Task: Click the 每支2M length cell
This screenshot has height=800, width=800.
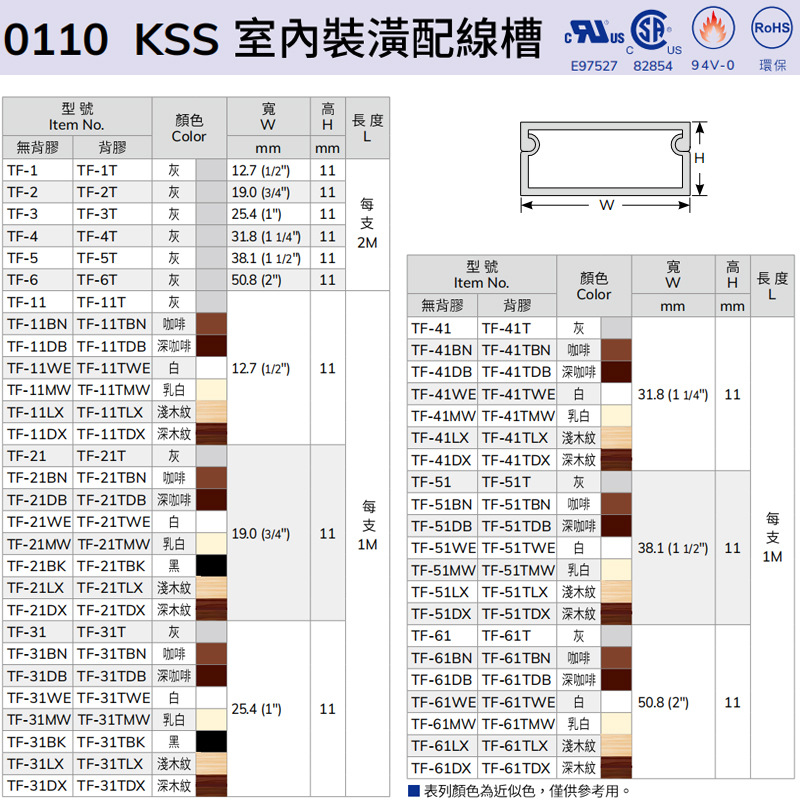Action: (x=367, y=224)
